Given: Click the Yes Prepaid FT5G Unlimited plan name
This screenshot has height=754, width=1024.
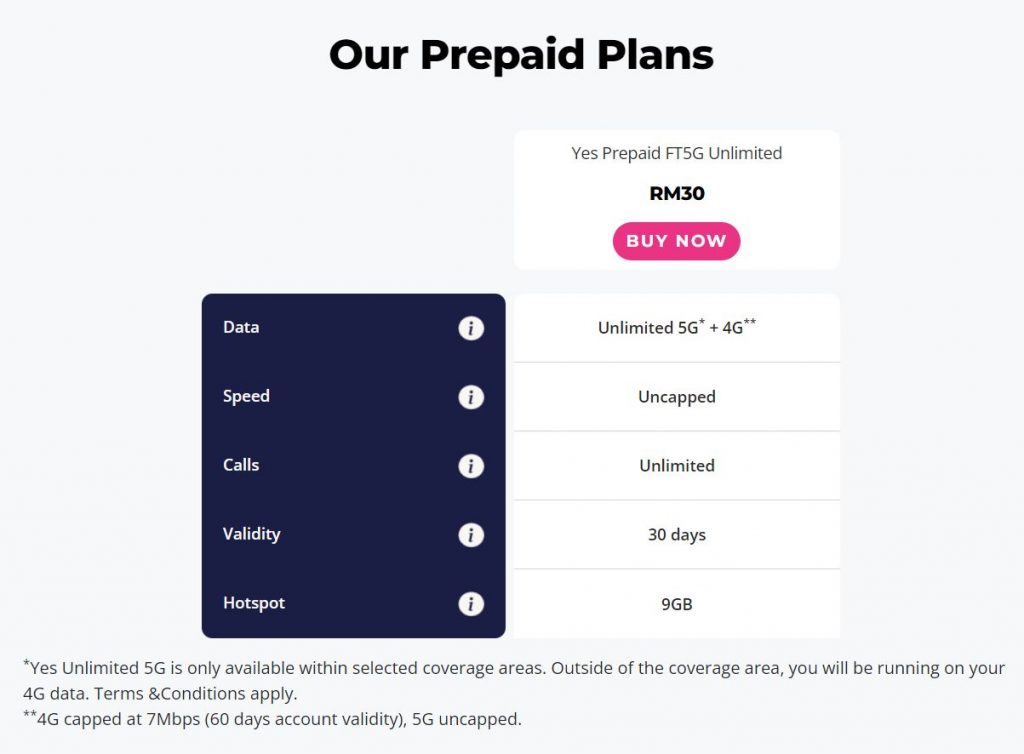Looking at the screenshot, I should click(676, 153).
